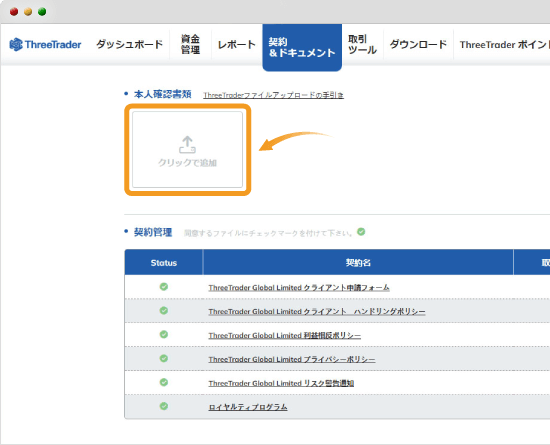Open ThreeTrader Global Limited プライバシーポリシー link
Image resolution: width=550 pixels, height=445 pixels.
(292, 359)
